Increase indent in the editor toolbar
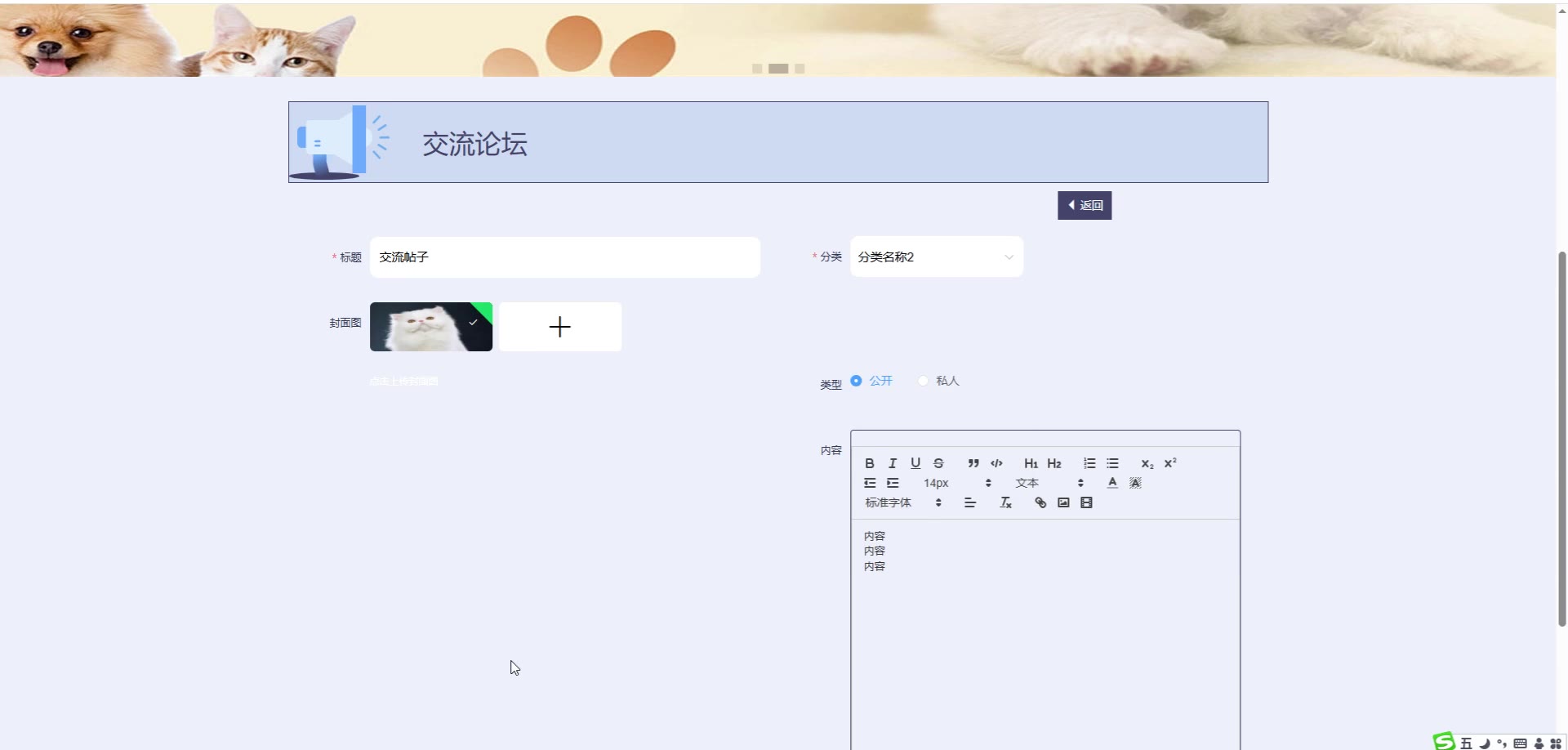Image resolution: width=1568 pixels, height=750 pixels. coord(893,483)
